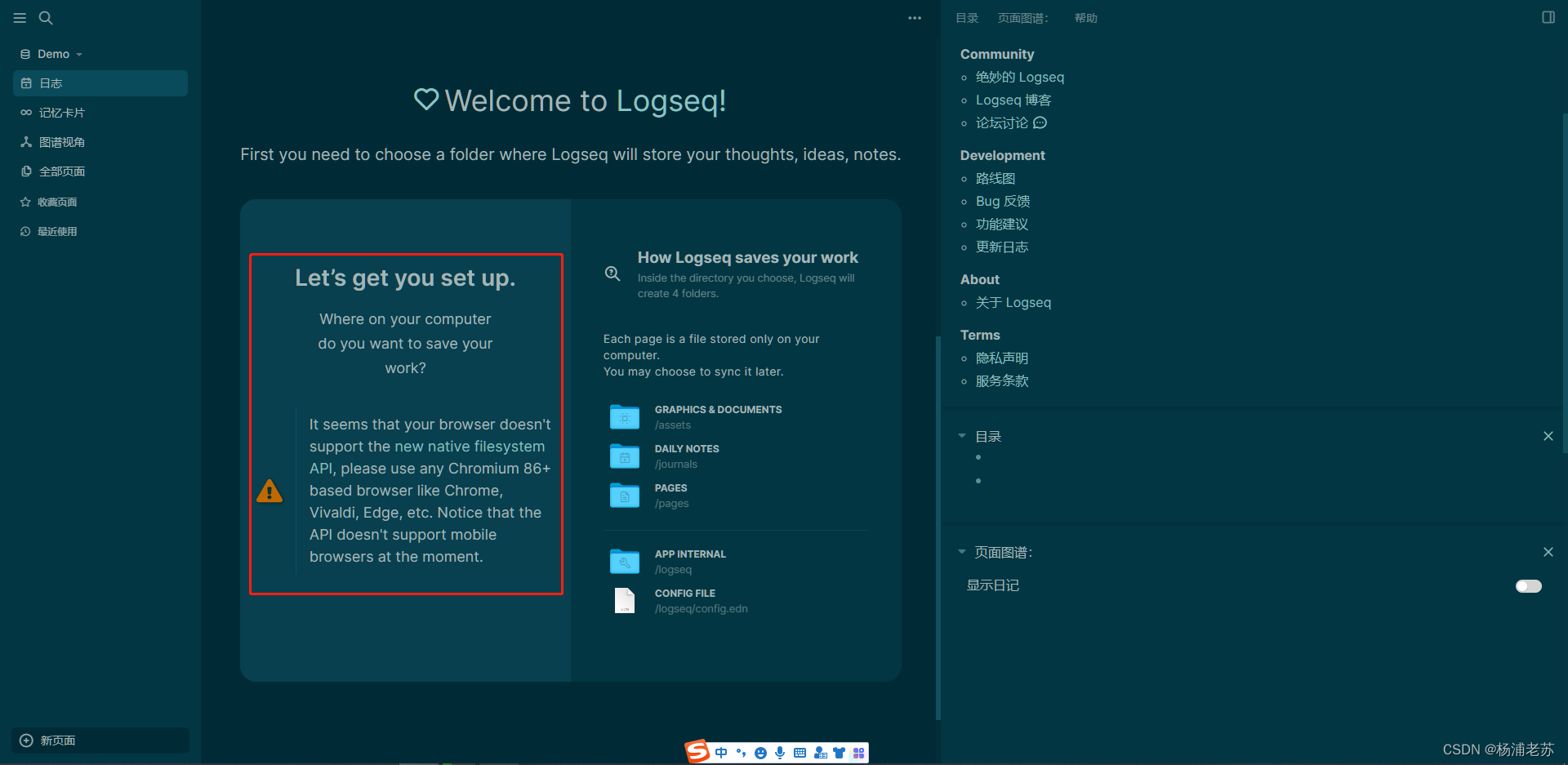Open the 功能建议 feature request link
The image size is (1568, 765).
coord(1002,224)
